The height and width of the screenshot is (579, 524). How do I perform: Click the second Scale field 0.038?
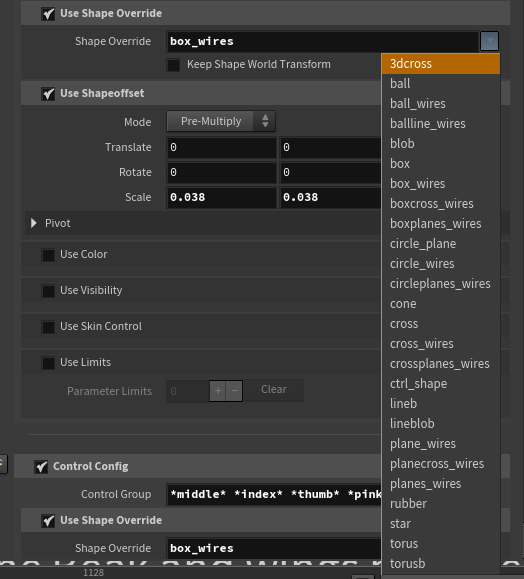pos(331,198)
